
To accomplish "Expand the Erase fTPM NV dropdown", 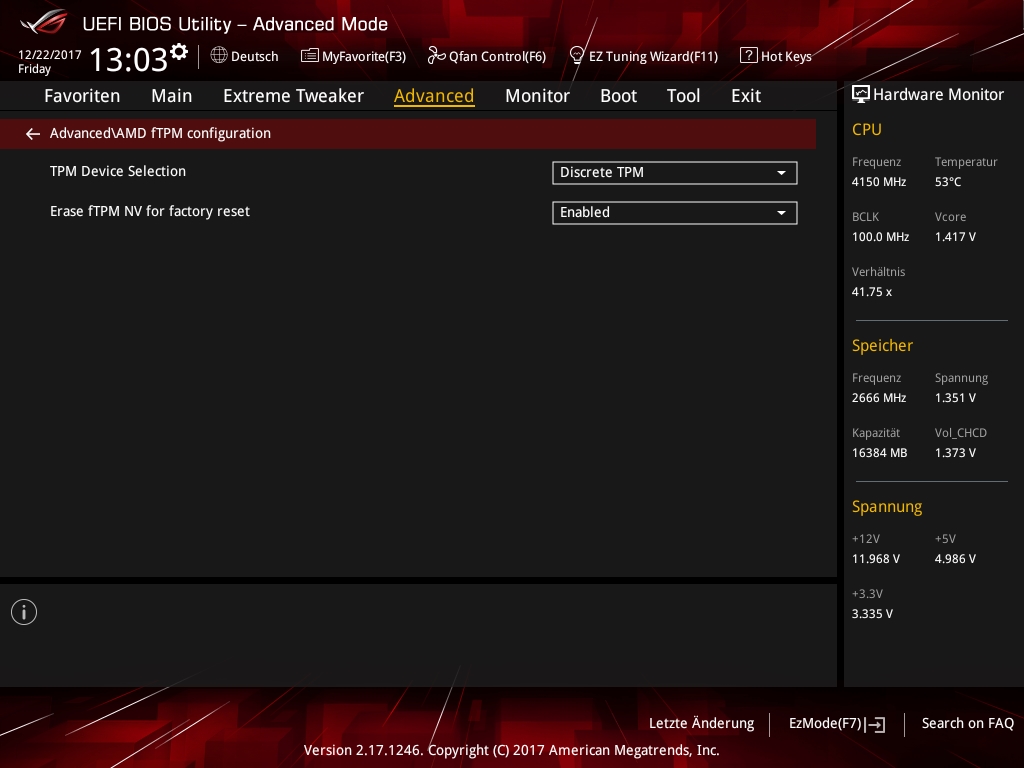I will pyautogui.click(x=674, y=213).
